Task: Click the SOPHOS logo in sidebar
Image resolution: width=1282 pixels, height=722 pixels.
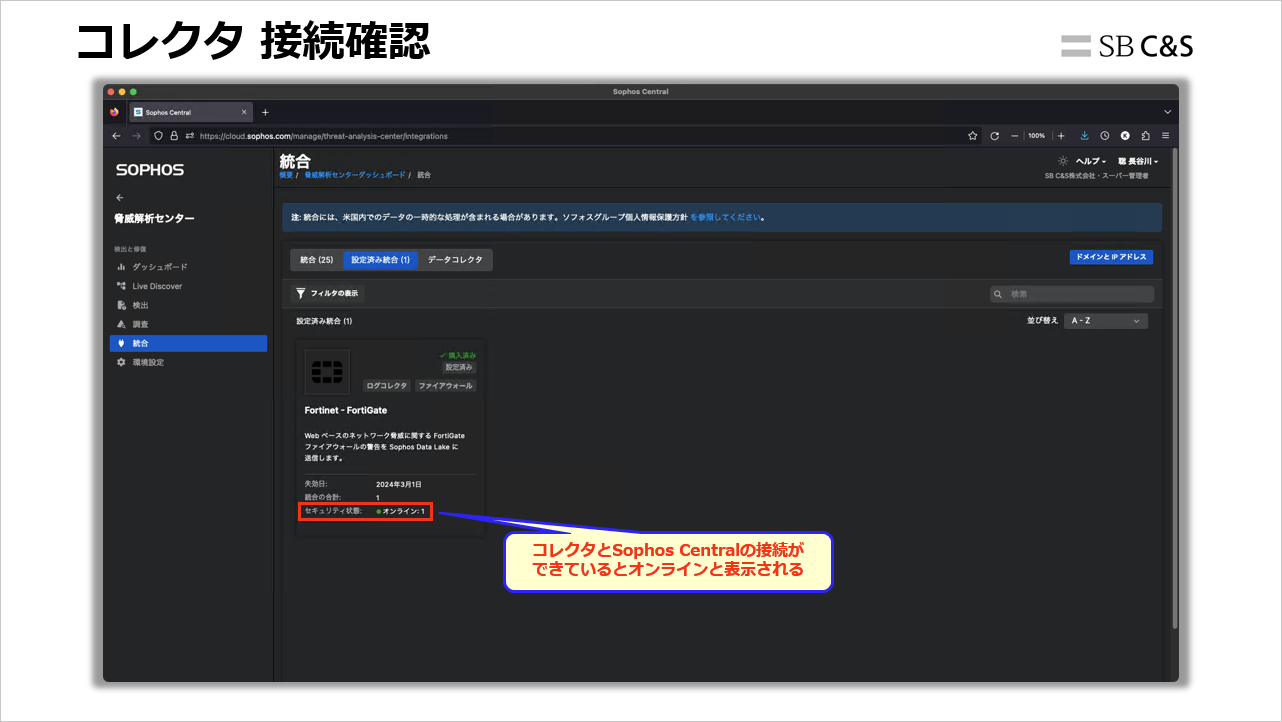Action: click(x=150, y=170)
